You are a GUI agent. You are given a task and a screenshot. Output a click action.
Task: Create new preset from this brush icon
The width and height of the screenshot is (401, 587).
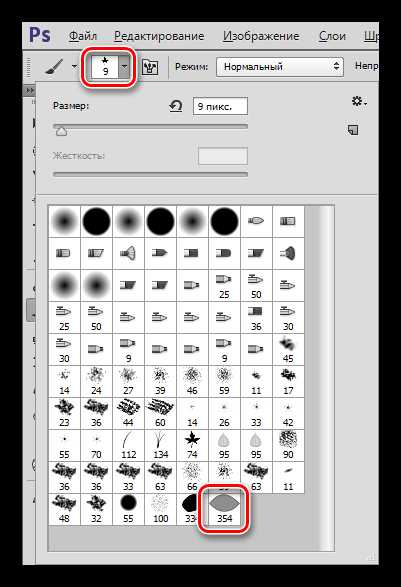tap(353, 130)
